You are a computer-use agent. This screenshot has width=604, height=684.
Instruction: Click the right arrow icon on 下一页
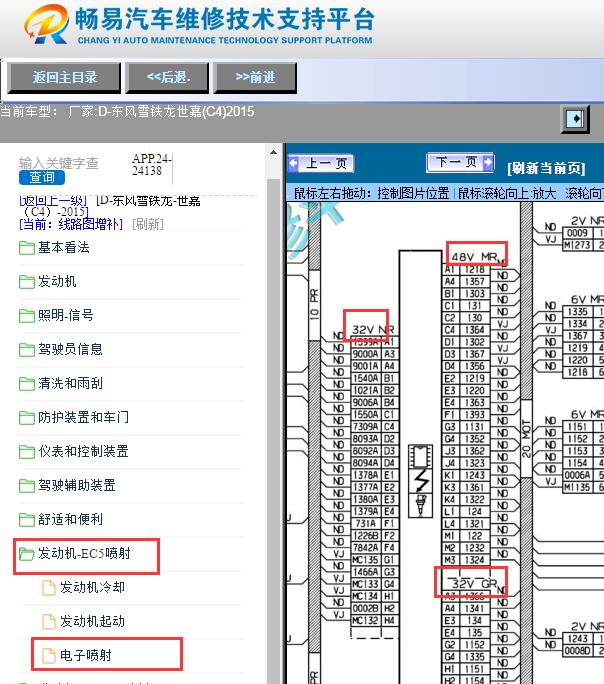488,162
